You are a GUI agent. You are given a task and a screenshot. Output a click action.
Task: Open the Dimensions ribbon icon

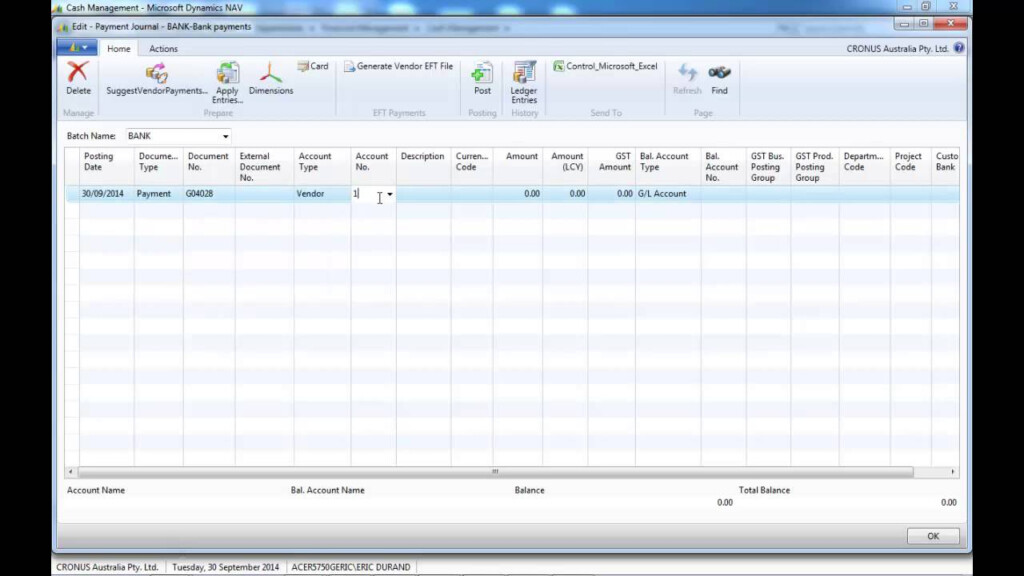pos(270,79)
